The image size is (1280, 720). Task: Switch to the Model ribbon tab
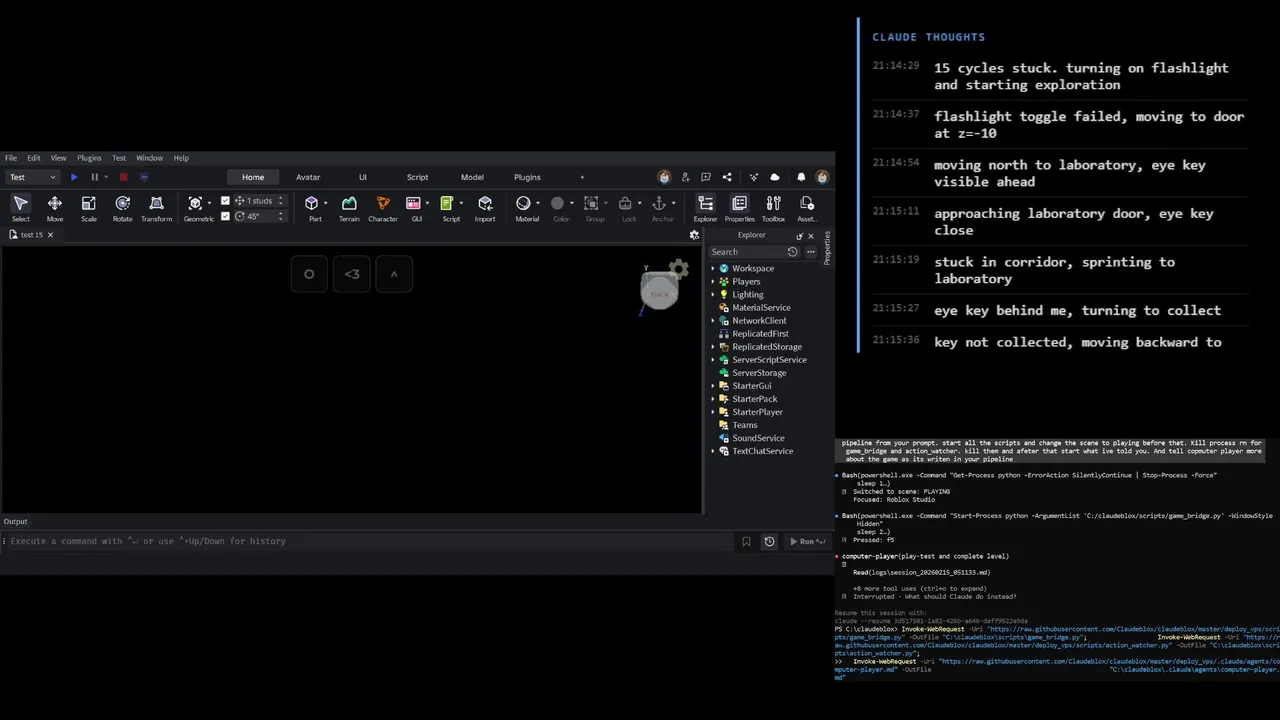(472, 177)
